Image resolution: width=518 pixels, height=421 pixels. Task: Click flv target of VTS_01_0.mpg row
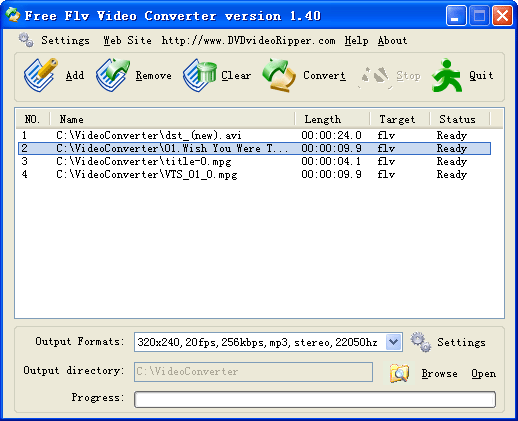386,175
